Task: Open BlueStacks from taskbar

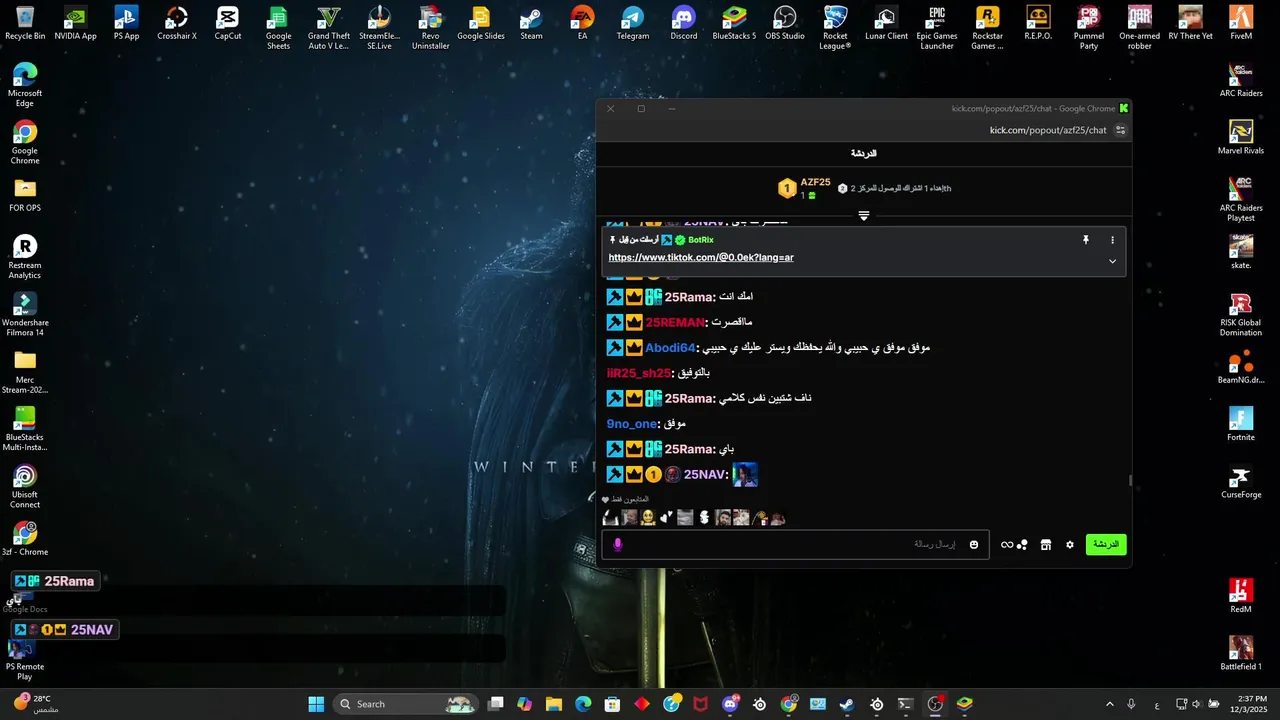Action: click(x=964, y=704)
